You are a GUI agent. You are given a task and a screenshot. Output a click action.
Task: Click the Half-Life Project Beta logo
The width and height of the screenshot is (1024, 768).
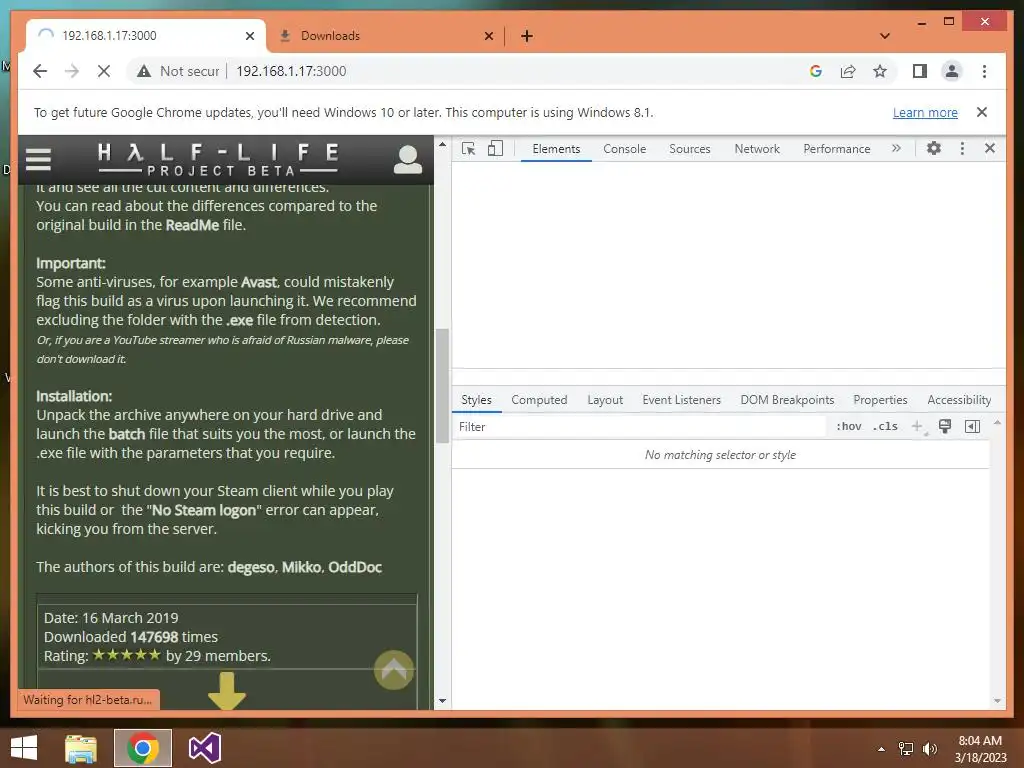click(217, 160)
